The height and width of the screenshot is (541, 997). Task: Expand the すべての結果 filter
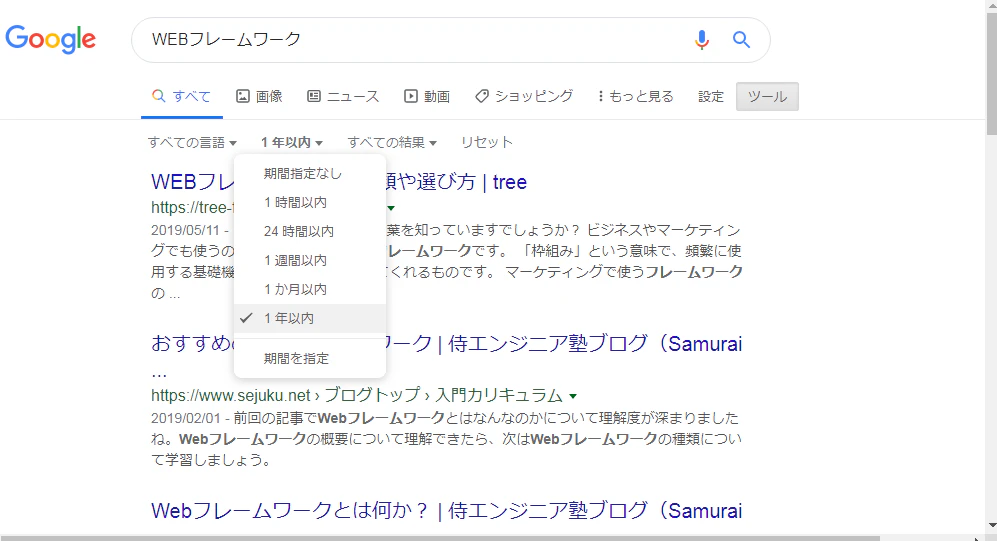click(392, 142)
